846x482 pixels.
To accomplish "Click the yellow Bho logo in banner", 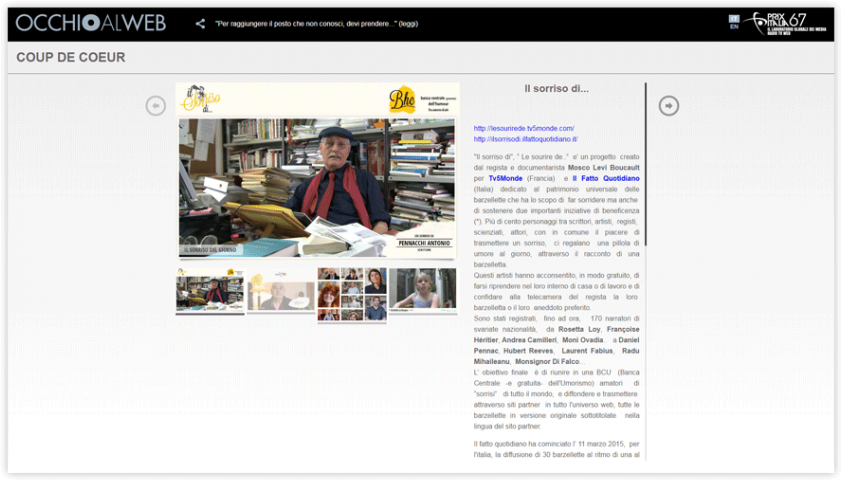I will [402, 99].
